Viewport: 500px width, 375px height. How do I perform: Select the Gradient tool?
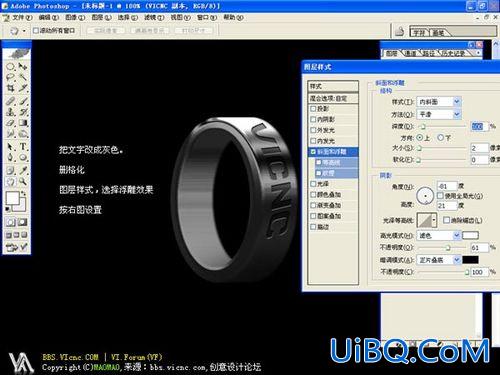(x=23, y=123)
